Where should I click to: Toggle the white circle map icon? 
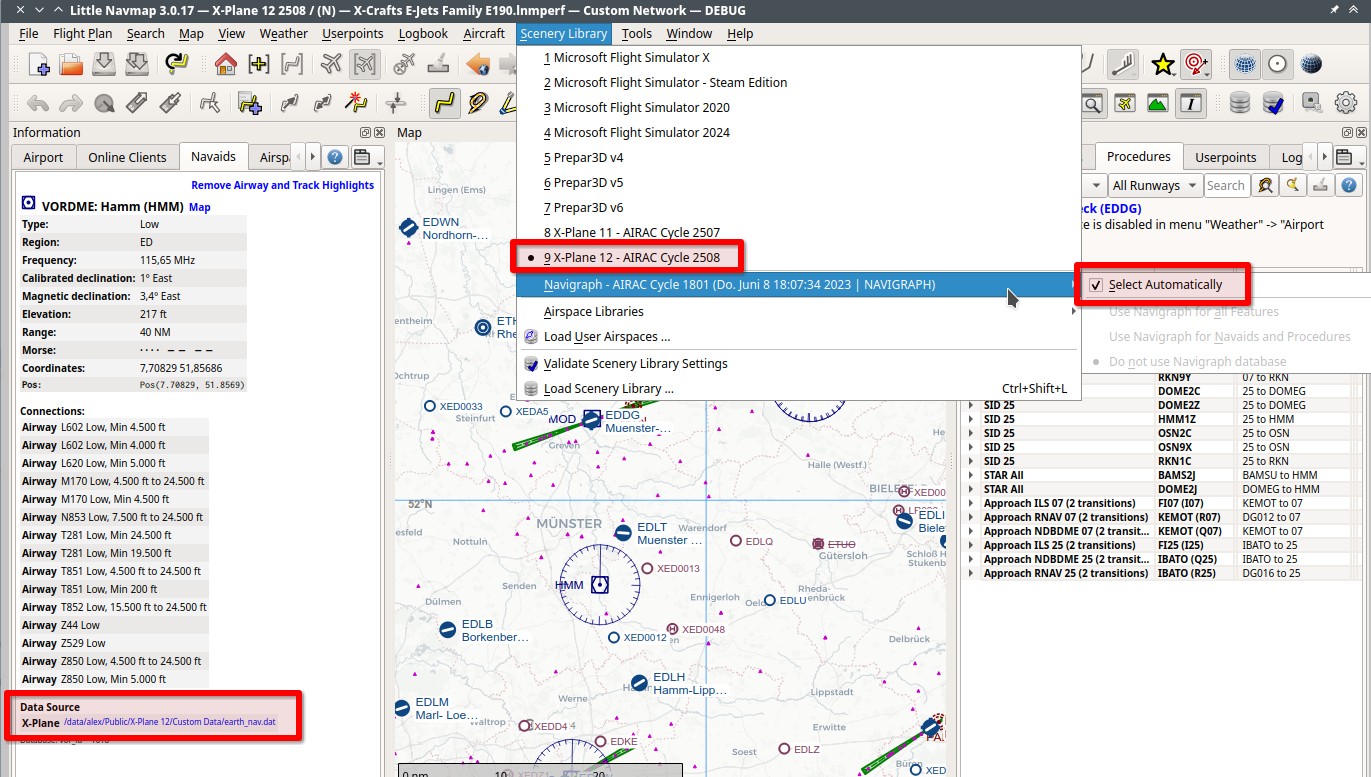(x=1277, y=65)
